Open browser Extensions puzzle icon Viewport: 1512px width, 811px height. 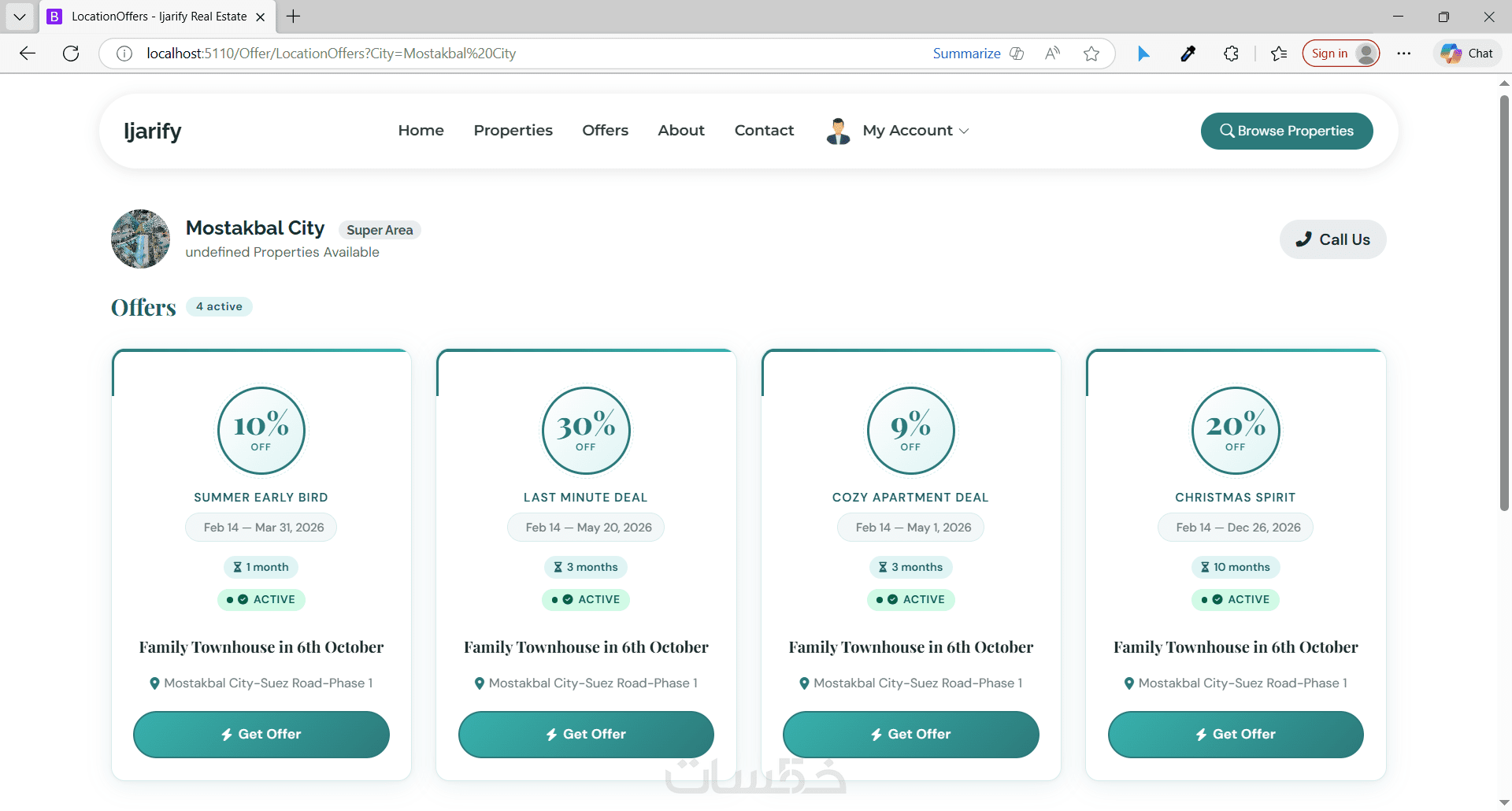coord(1231,54)
